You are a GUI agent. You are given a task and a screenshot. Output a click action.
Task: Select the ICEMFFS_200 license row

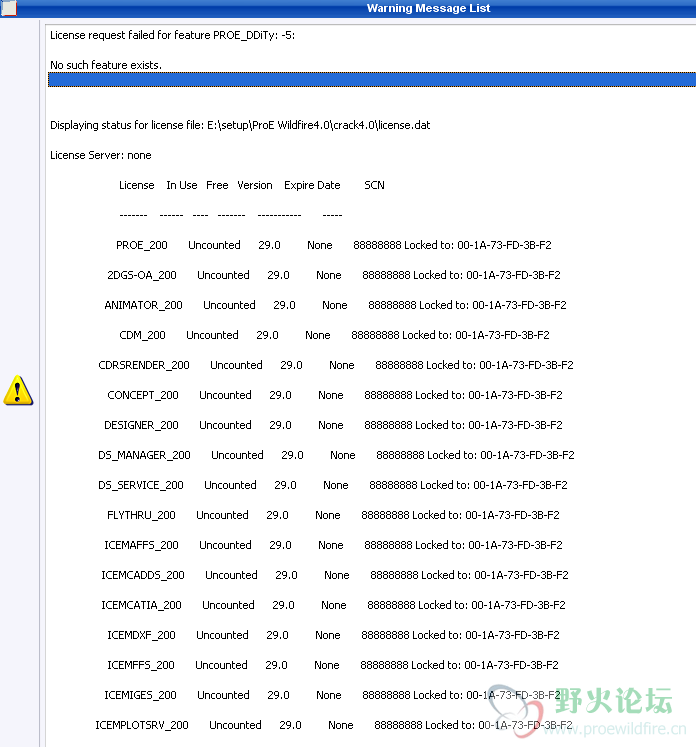pos(333,666)
